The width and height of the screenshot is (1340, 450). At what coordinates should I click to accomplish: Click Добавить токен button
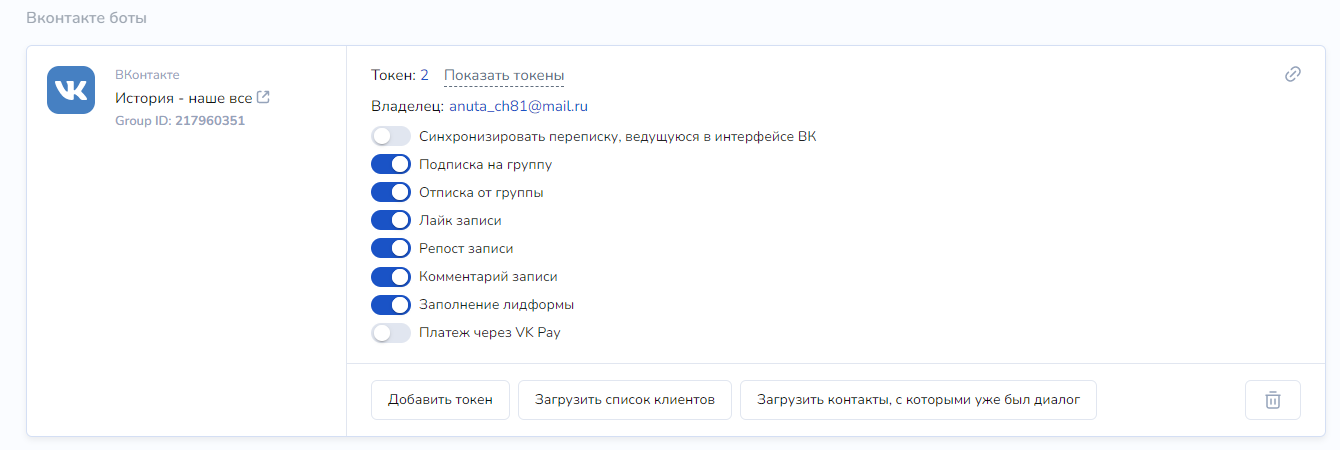440,400
